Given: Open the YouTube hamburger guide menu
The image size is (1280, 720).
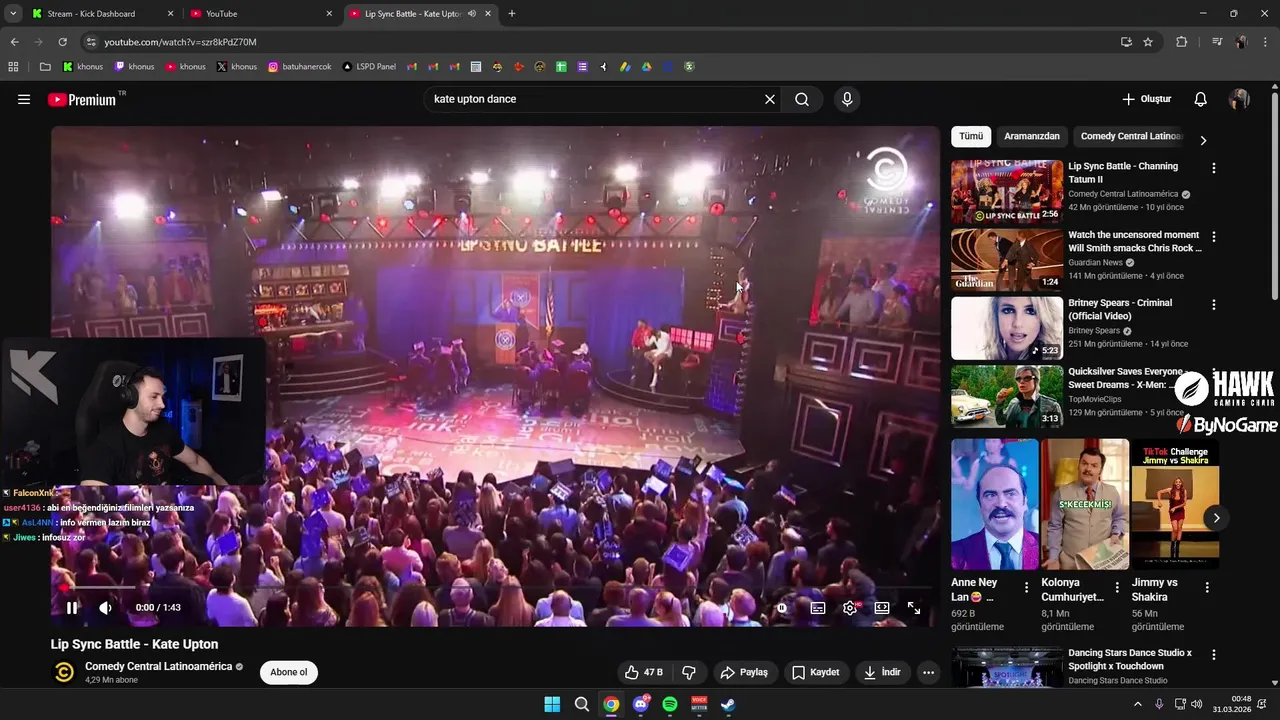Looking at the screenshot, I should (24, 99).
